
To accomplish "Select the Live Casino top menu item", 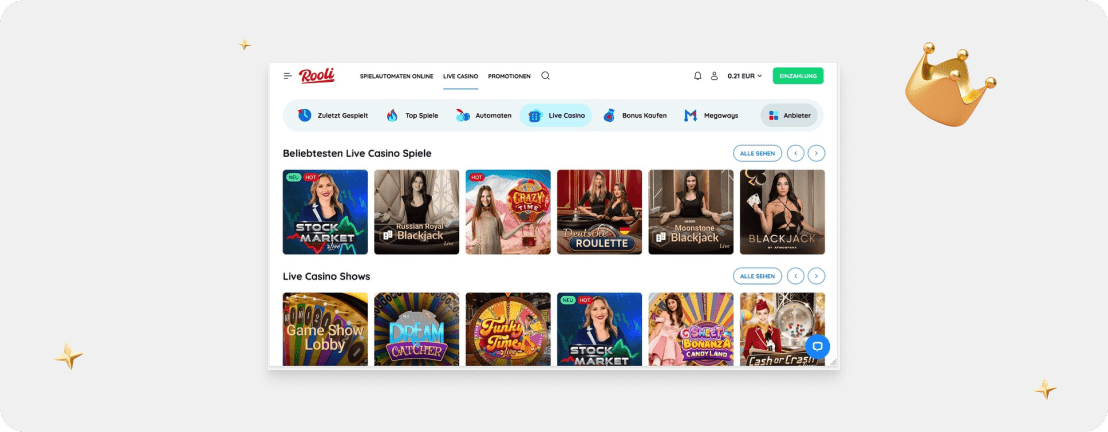I will click(461, 76).
